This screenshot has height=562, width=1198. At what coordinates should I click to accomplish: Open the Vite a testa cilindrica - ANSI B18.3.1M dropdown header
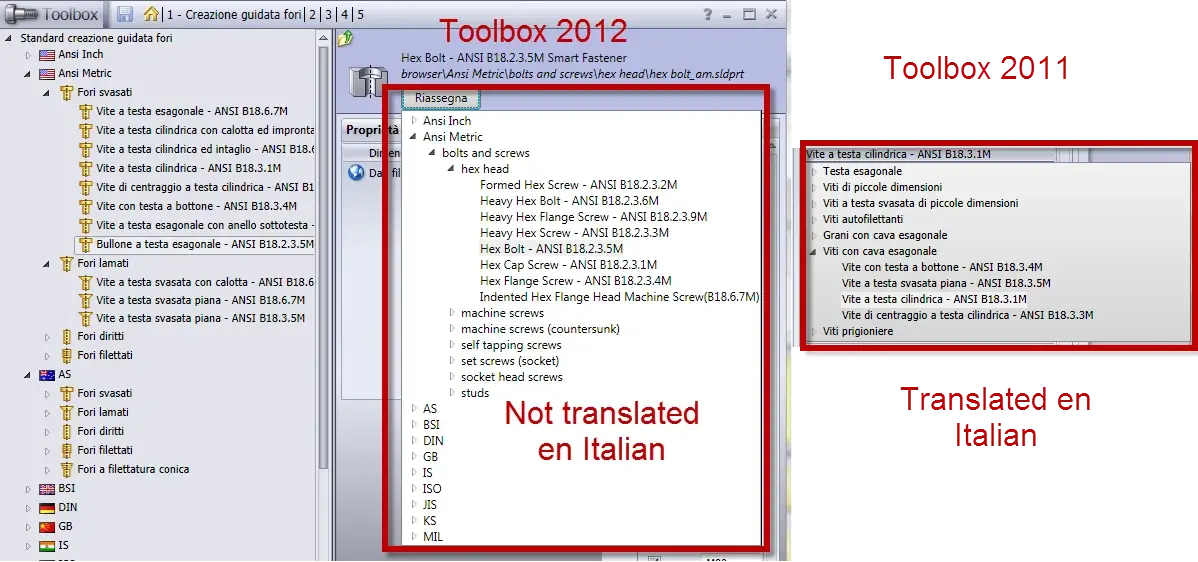(929, 154)
